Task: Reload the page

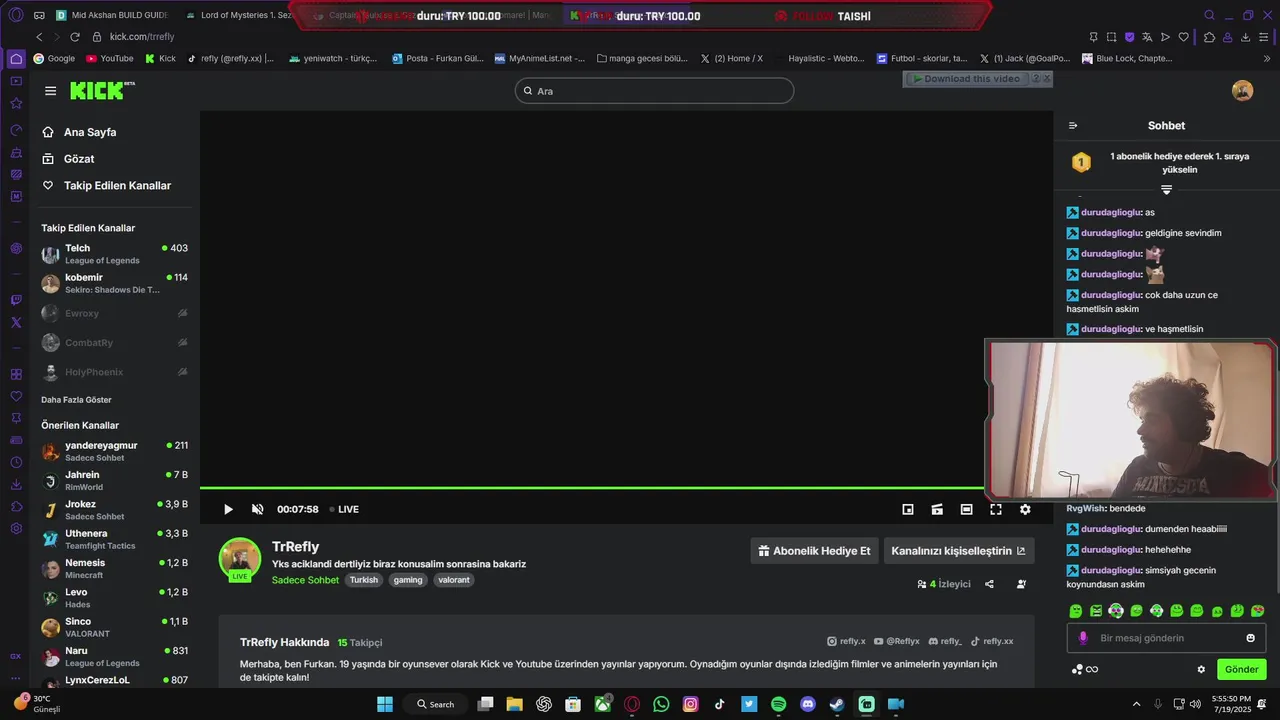Action: [x=74, y=37]
